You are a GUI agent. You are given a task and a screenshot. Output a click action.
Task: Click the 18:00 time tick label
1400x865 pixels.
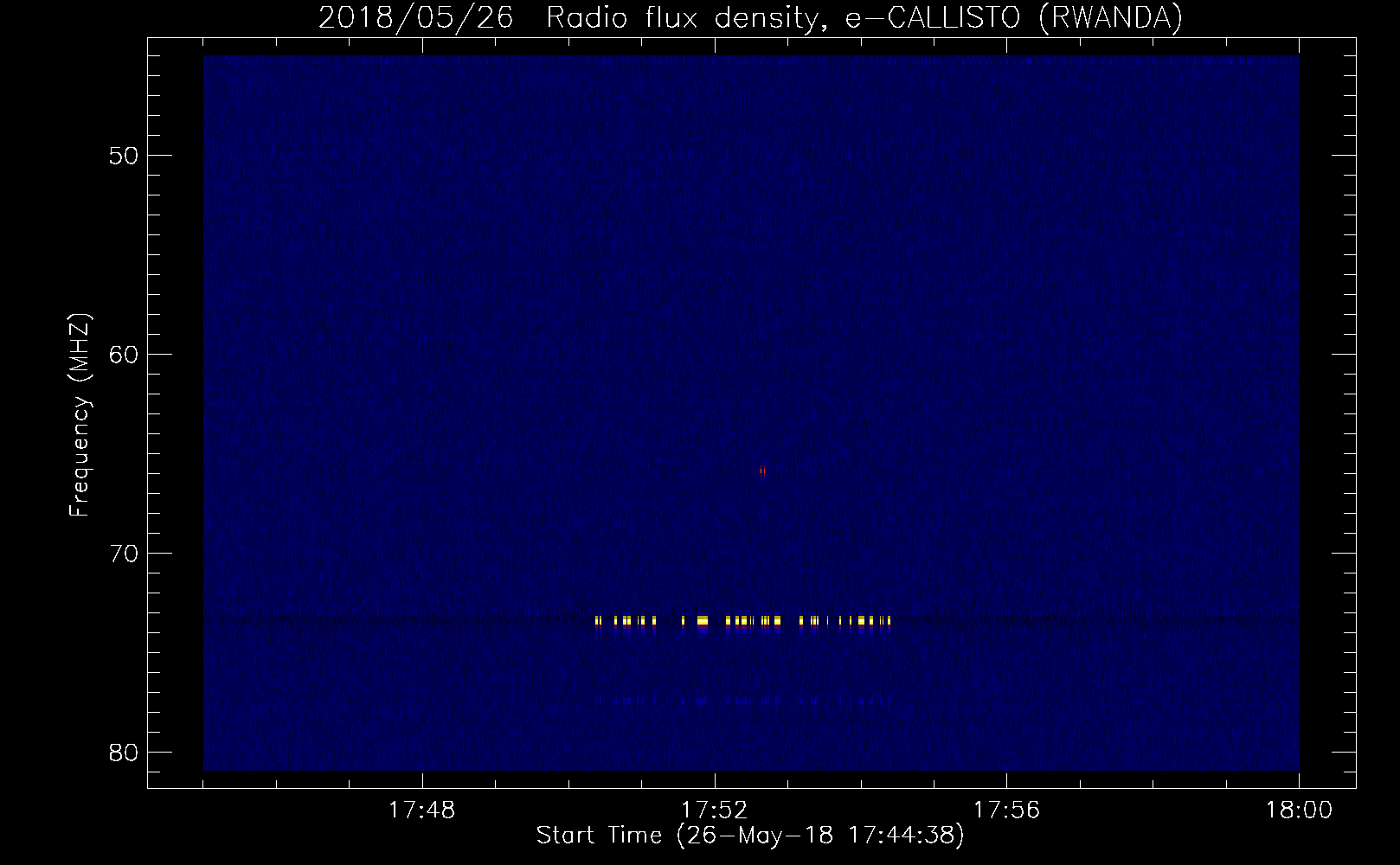(x=1298, y=811)
